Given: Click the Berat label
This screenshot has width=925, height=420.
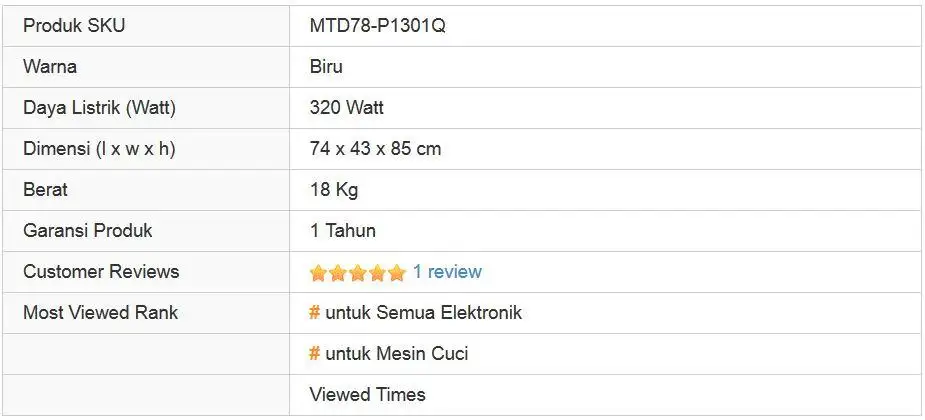Looking at the screenshot, I should tap(45, 190).
